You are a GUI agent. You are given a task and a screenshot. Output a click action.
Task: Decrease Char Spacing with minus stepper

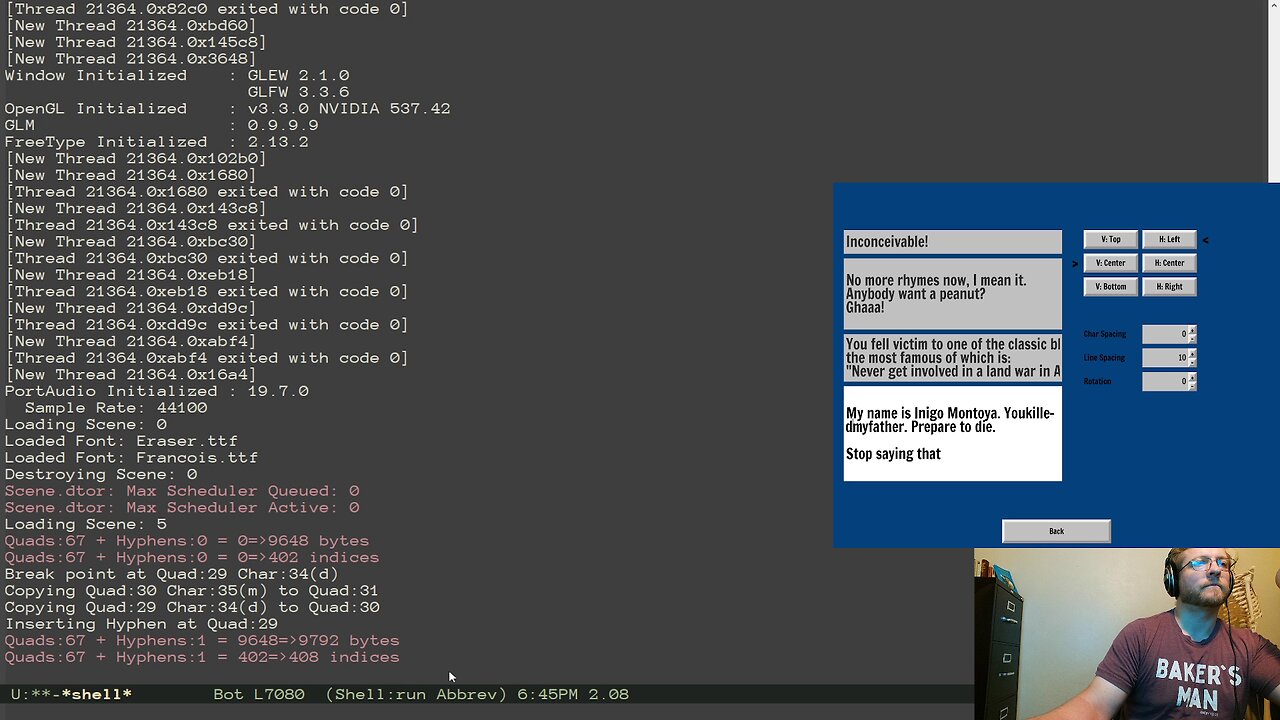pyautogui.click(x=1192, y=338)
